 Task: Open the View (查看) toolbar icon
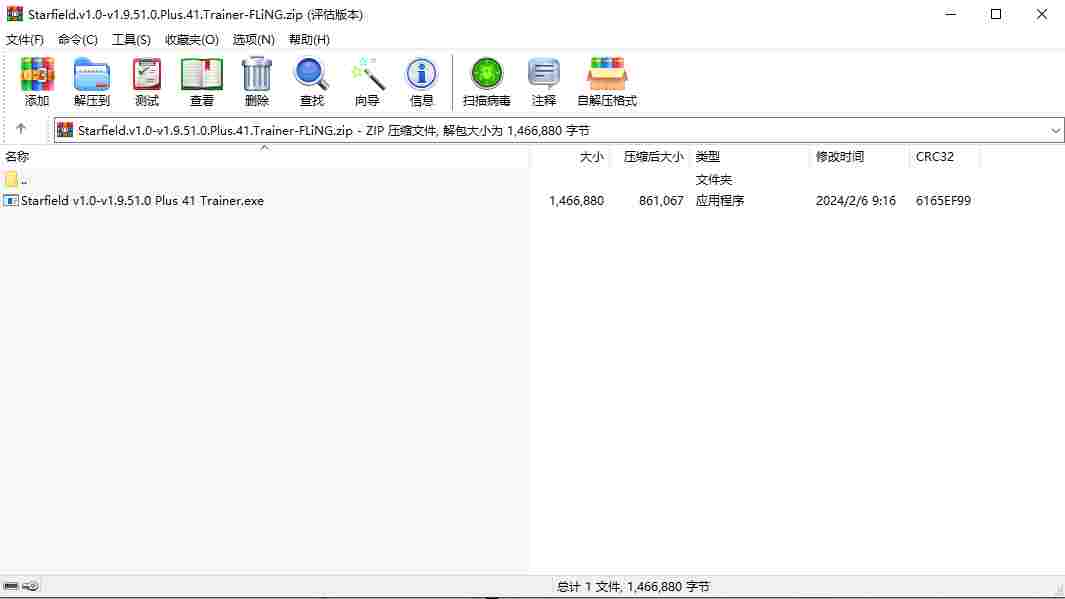coord(202,81)
